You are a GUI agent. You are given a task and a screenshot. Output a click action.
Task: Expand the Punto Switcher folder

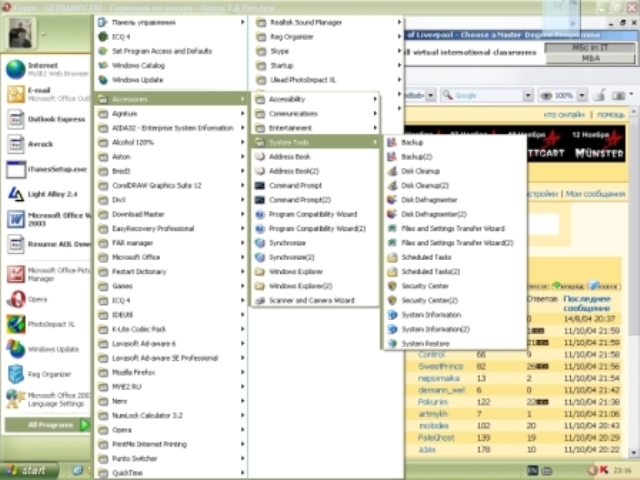171,459
